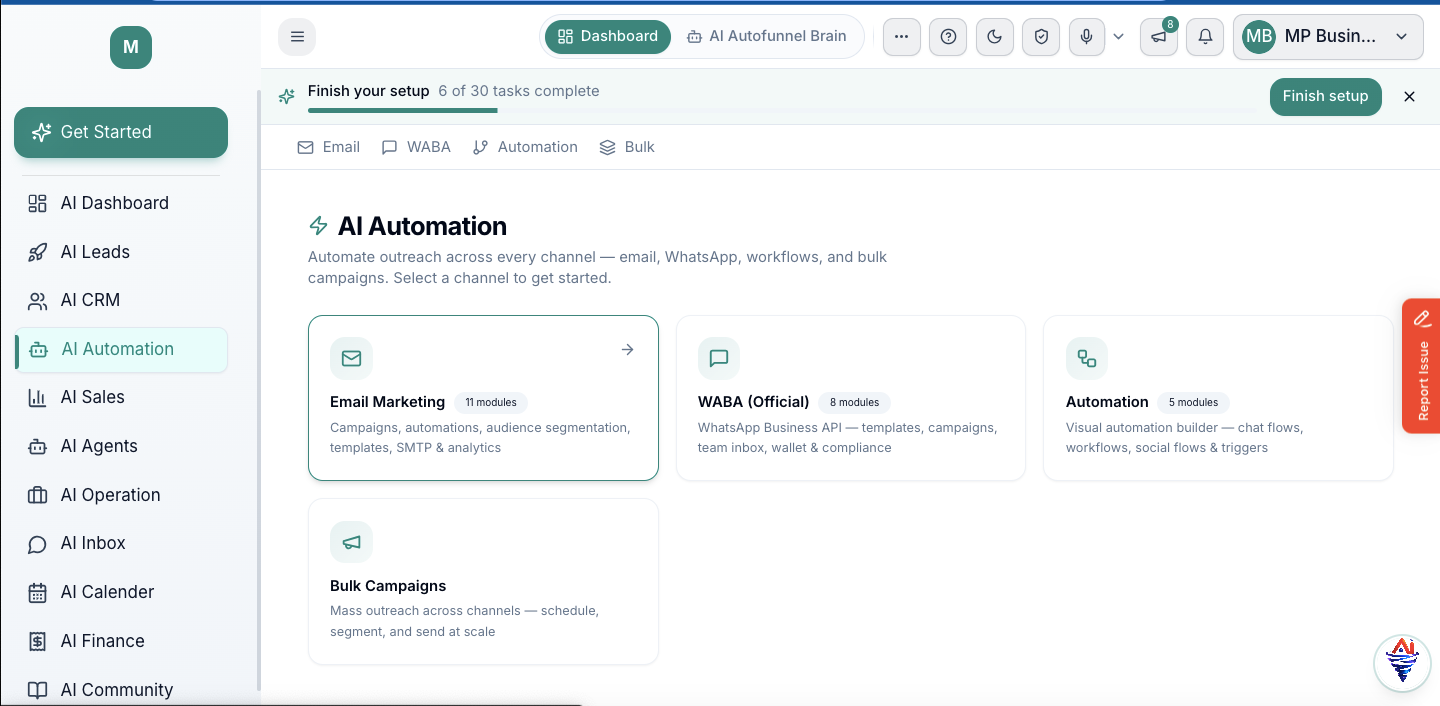Click the arrow on Email Marketing card

627,349
